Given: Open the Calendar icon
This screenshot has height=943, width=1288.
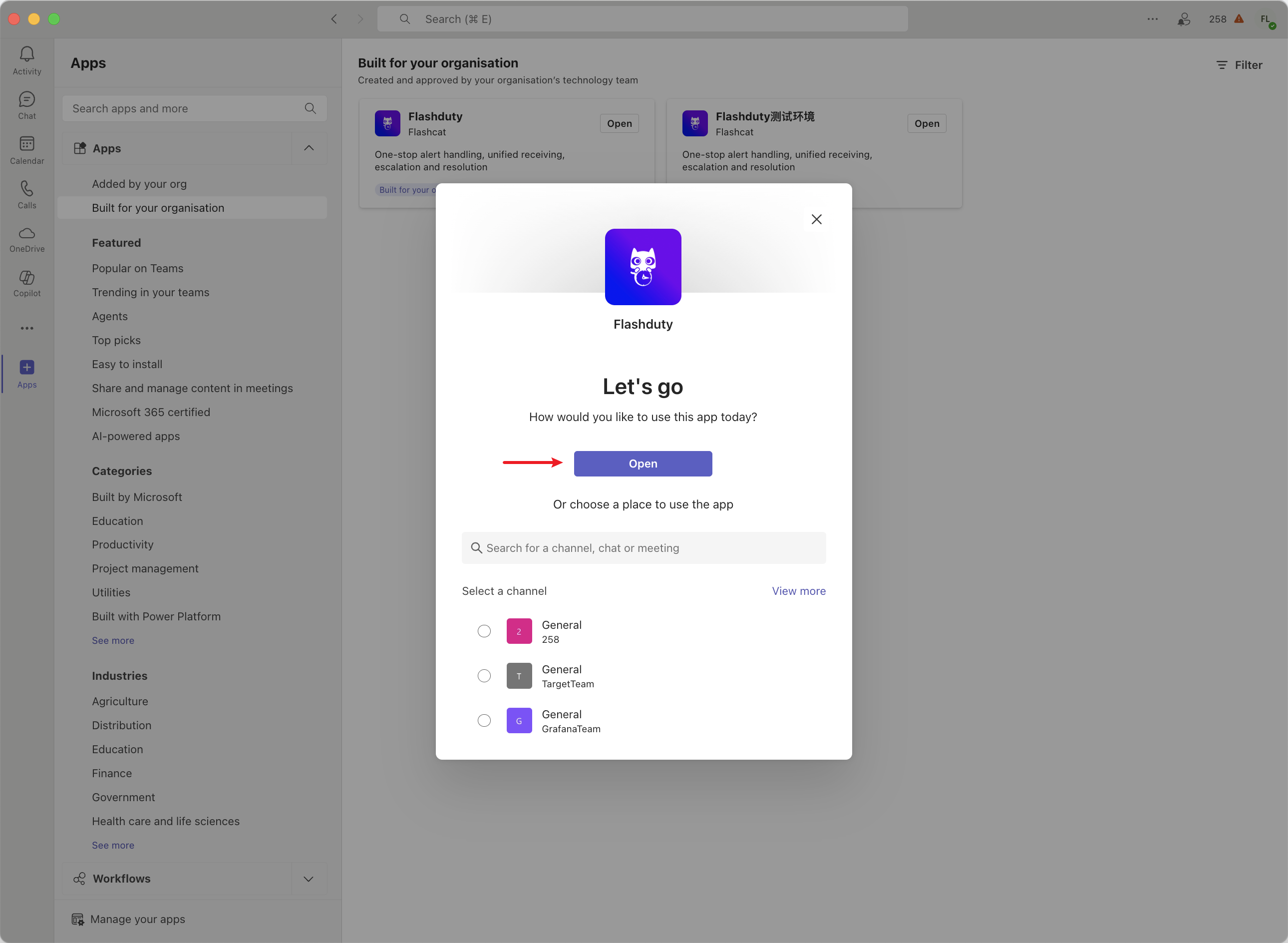Looking at the screenshot, I should pyautogui.click(x=27, y=144).
